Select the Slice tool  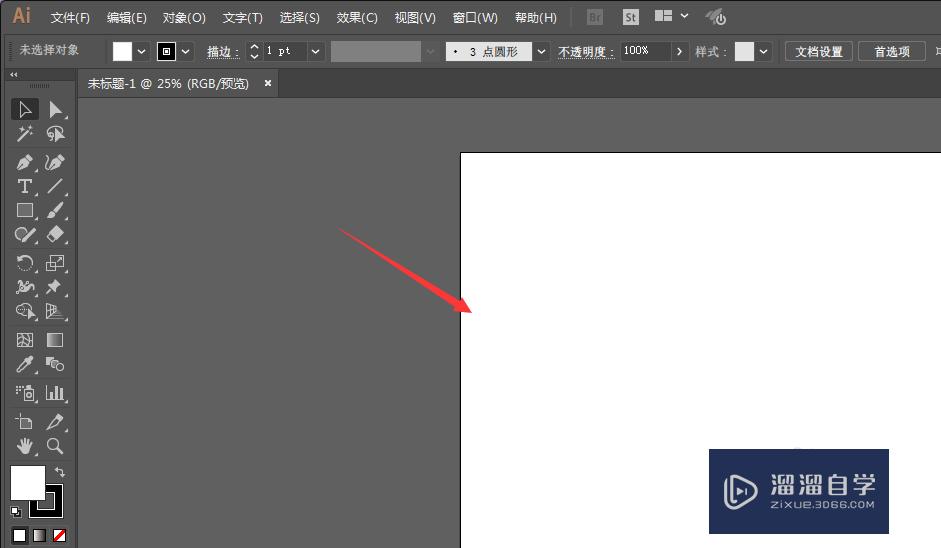(x=55, y=422)
